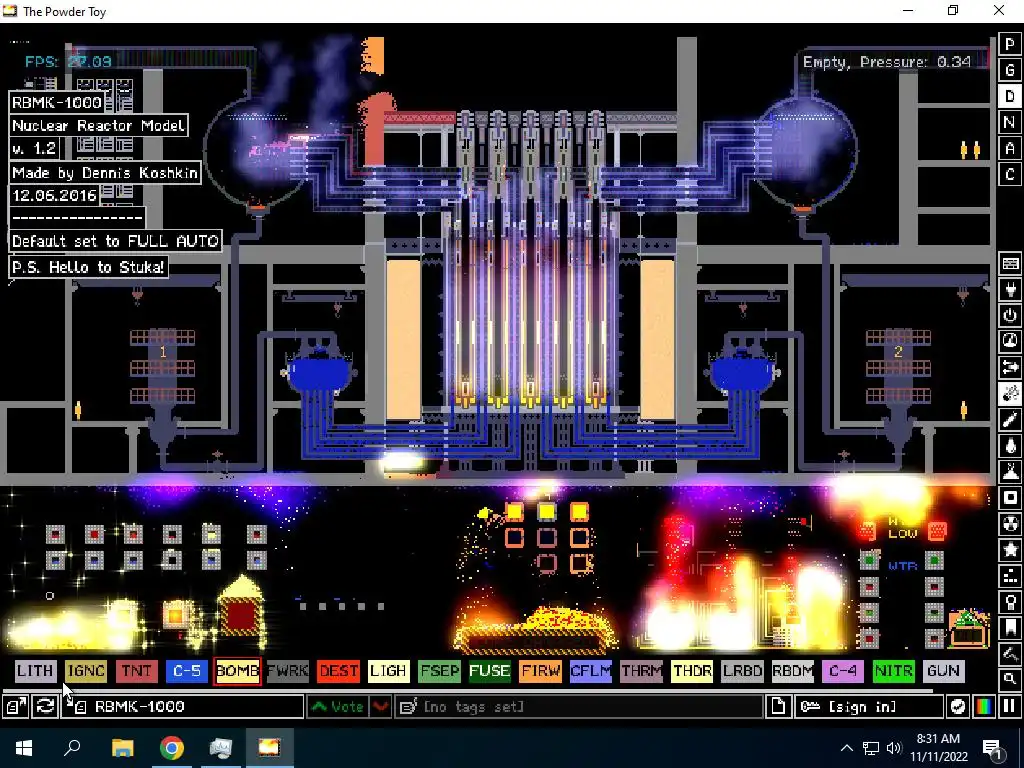This screenshot has height=768, width=1024.
Task: Open Windows Start menu
Action: click(24, 748)
